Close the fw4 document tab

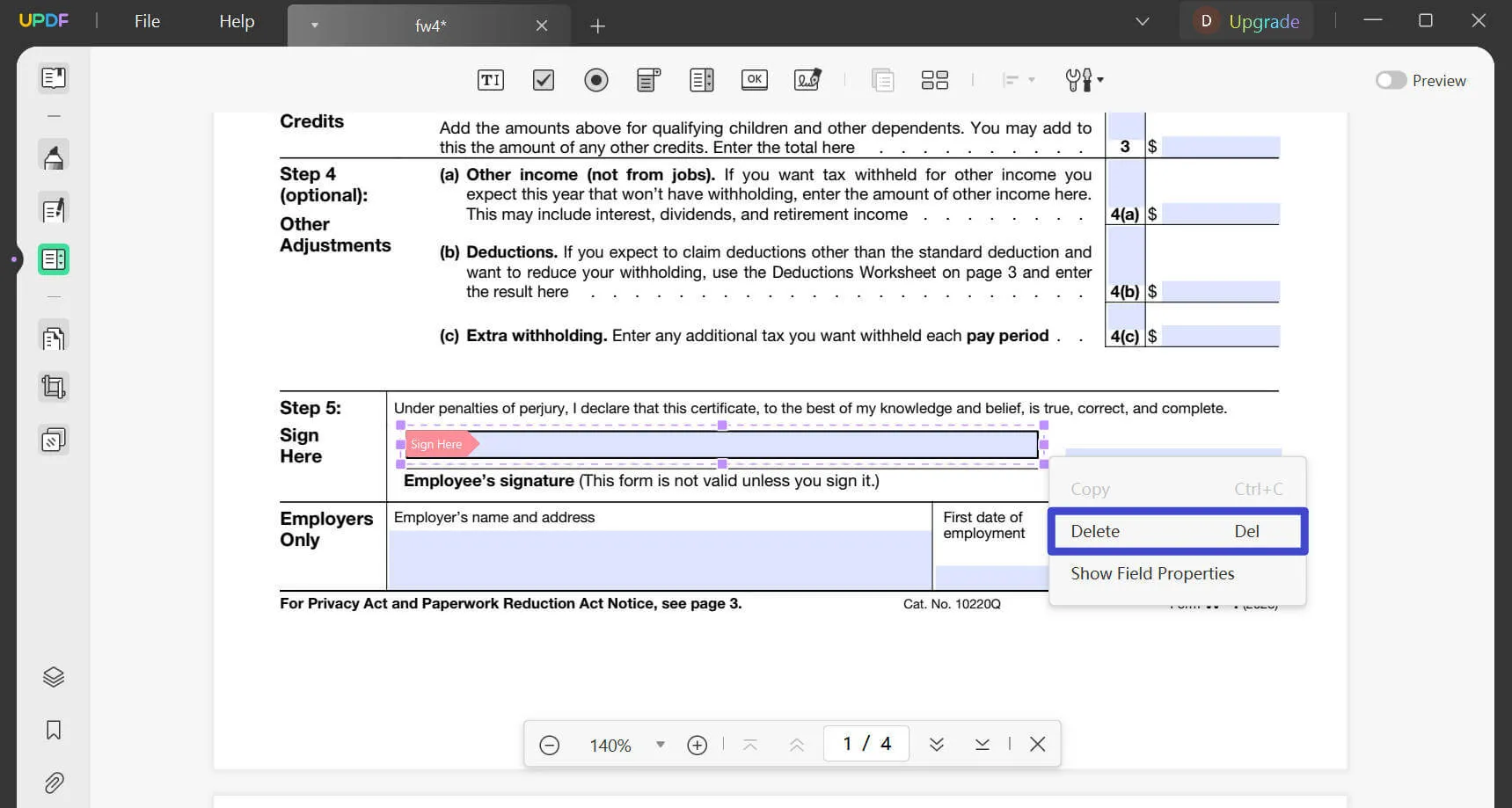pos(542,25)
